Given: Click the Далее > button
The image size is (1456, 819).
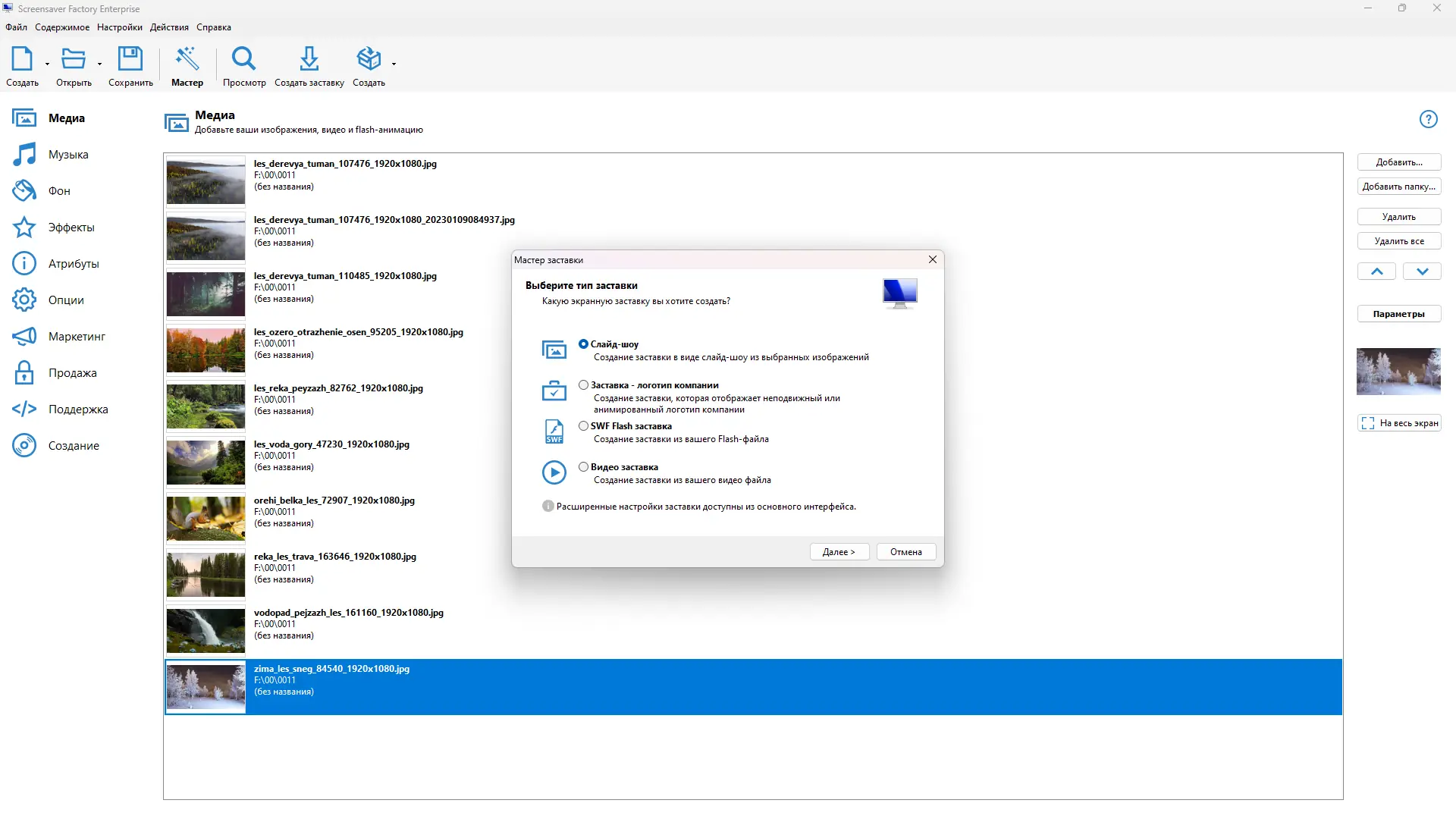Looking at the screenshot, I should (x=839, y=552).
